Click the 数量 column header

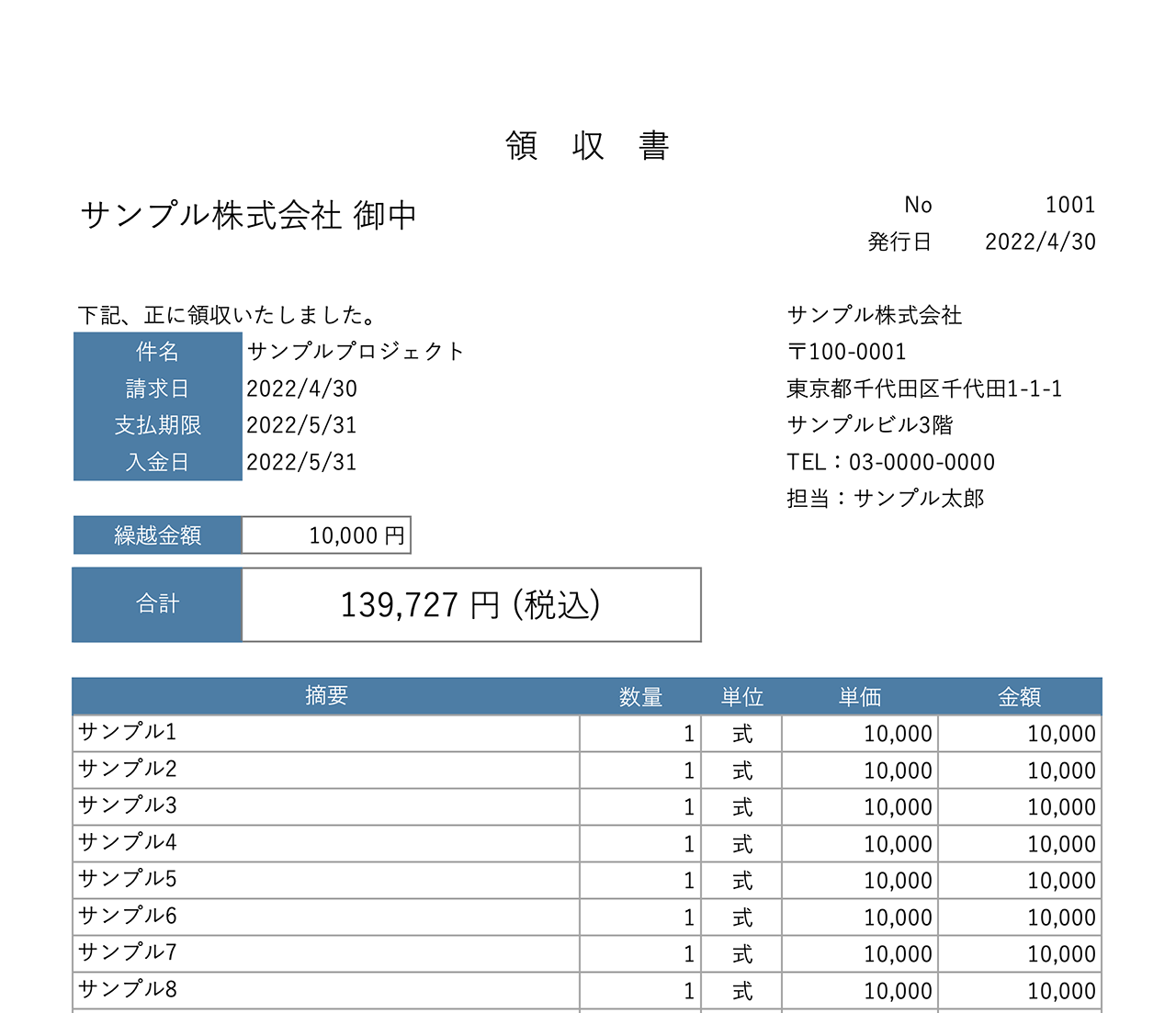pos(640,696)
